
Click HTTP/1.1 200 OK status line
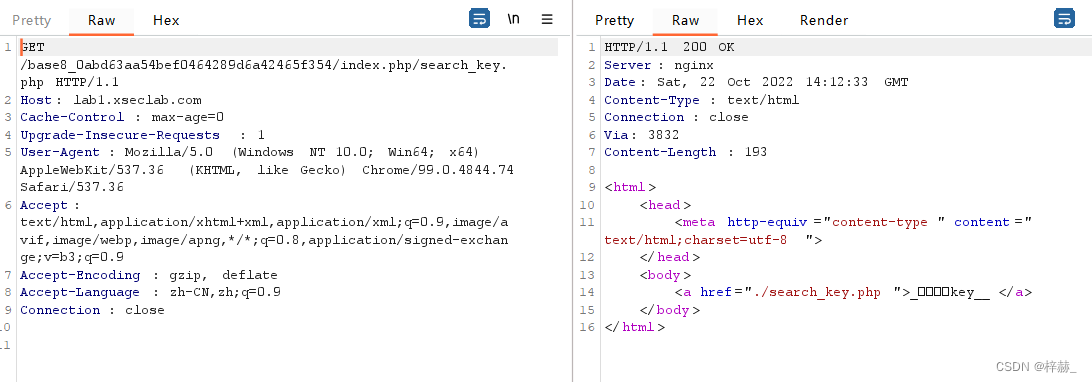pos(669,47)
